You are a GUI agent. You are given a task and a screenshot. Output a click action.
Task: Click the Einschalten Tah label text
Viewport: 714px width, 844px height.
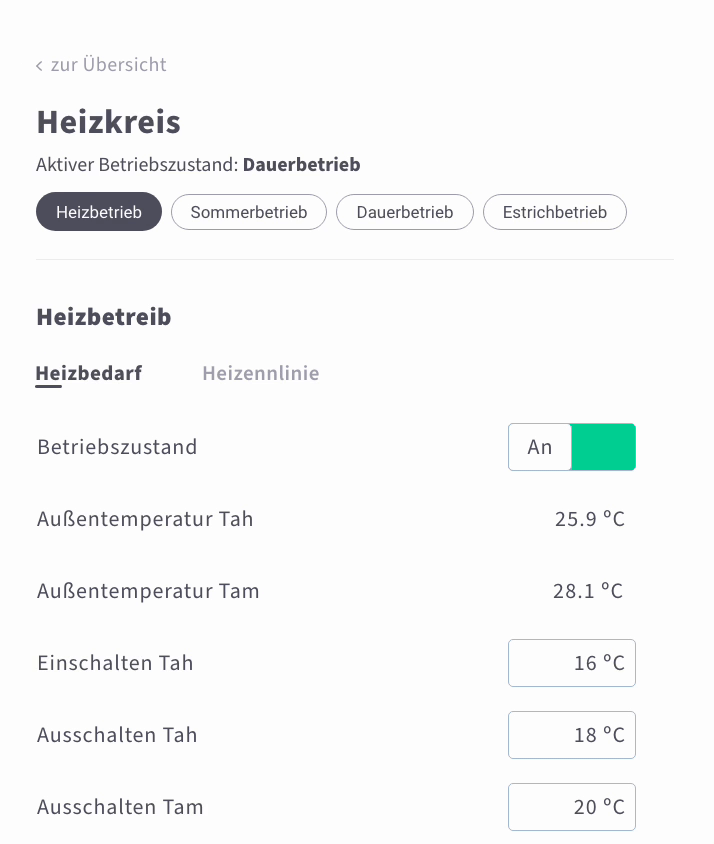pos(115,663)
